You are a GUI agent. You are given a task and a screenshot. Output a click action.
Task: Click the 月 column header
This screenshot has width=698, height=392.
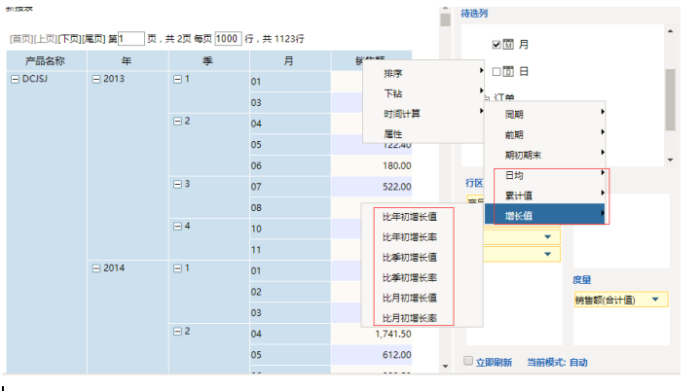[x=289, y=61]
